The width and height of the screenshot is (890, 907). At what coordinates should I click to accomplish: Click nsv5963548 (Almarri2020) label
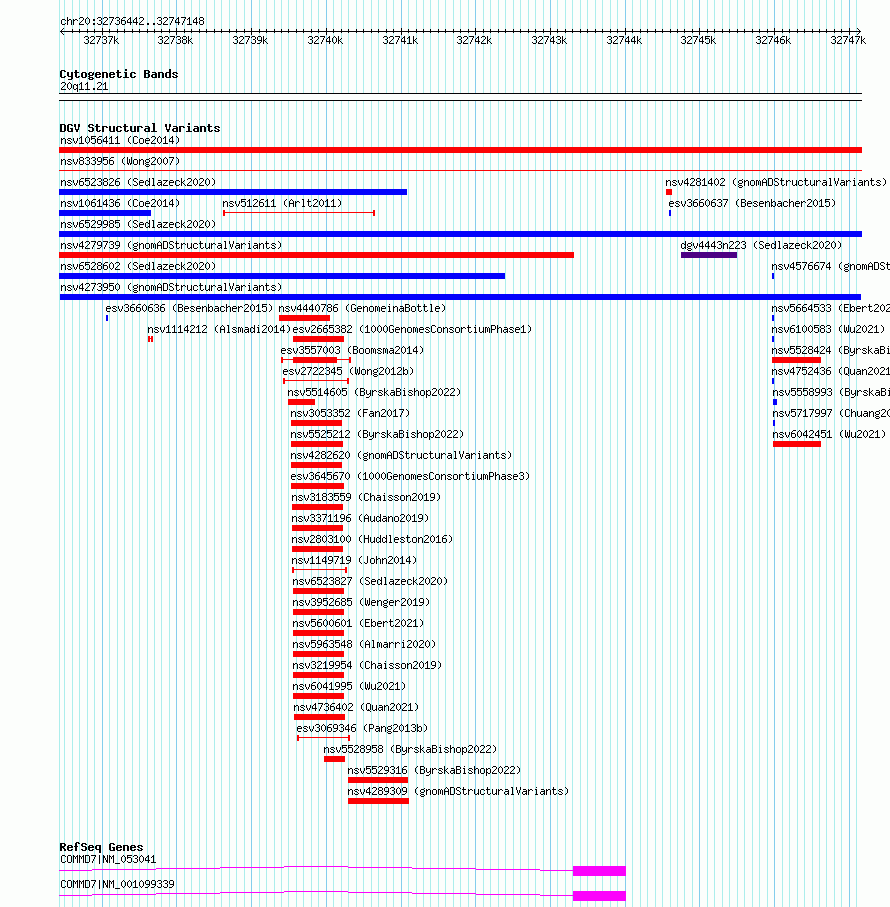coord(364,644)
